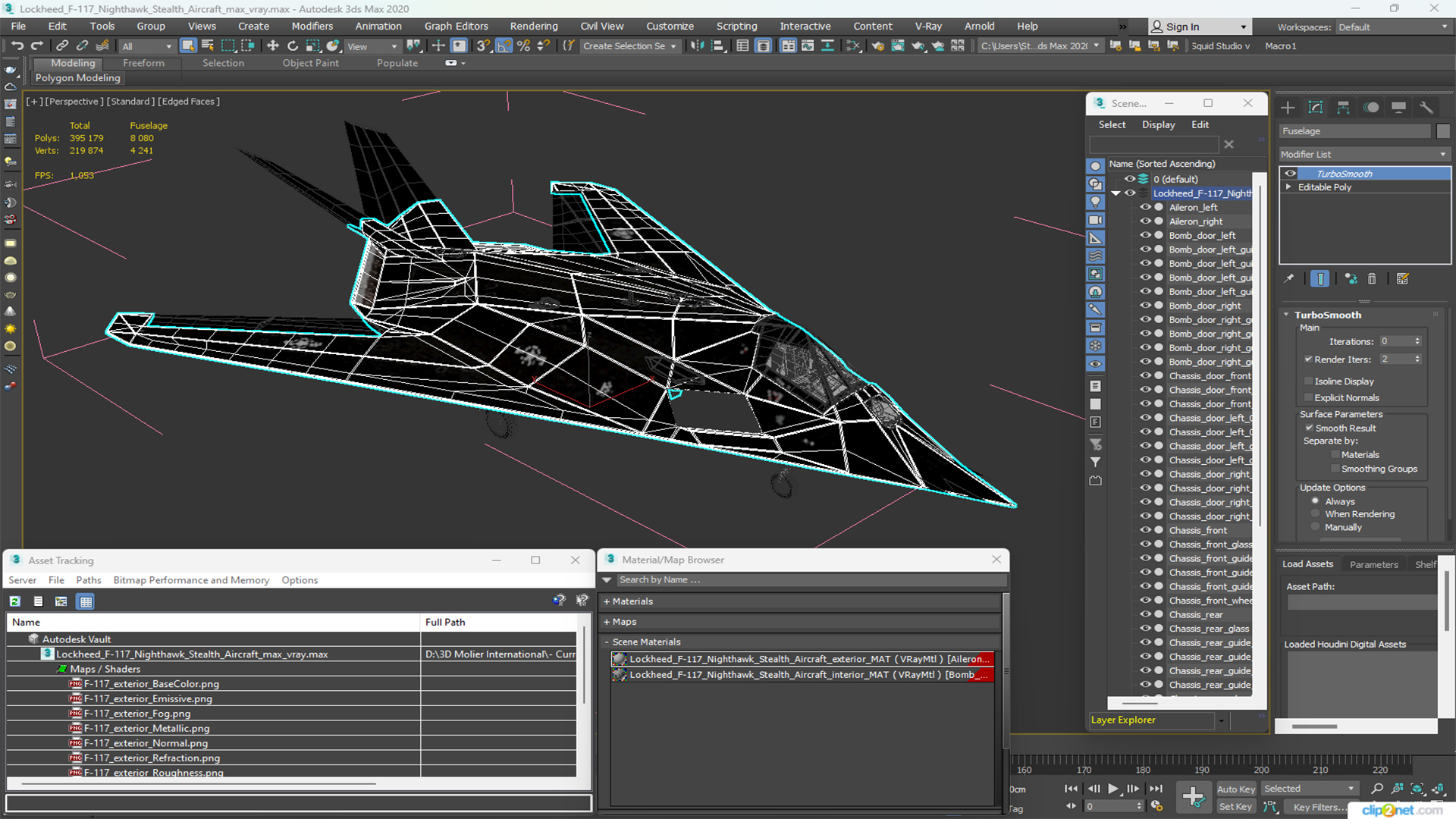Viewport: 1456px width, 819px height.
Task: Open the Graph Editors menu
Action: [x=457, y=26]
